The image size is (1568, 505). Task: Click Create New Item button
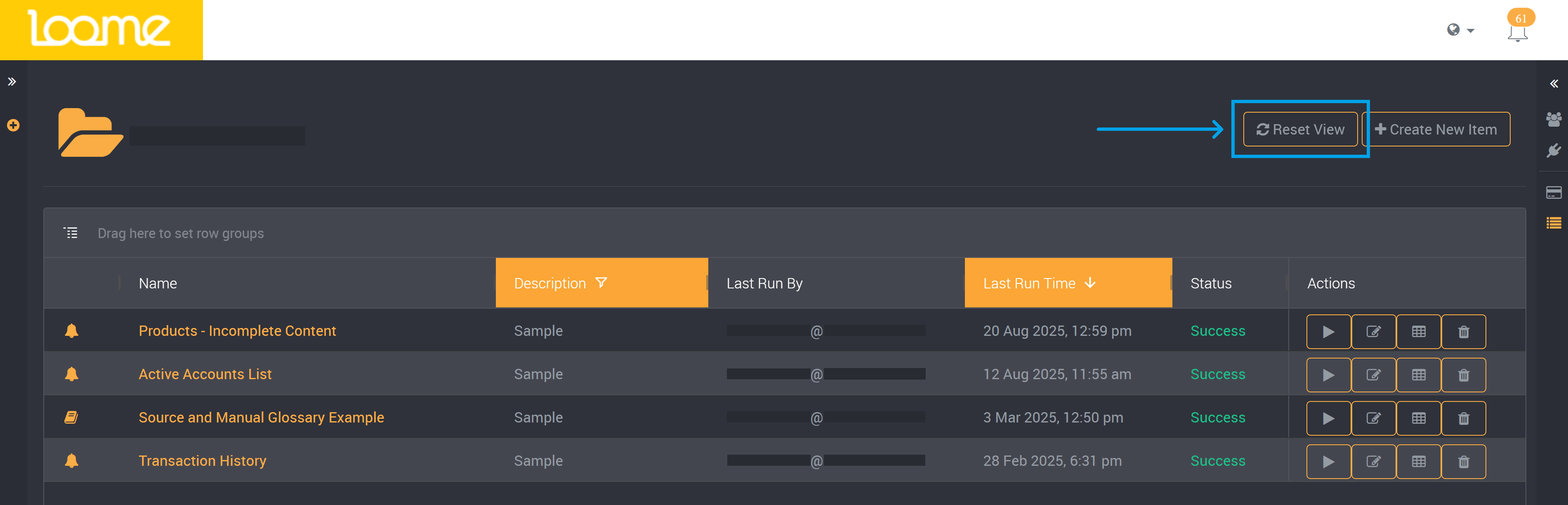pyautogui.click(x=1436, y=130)
